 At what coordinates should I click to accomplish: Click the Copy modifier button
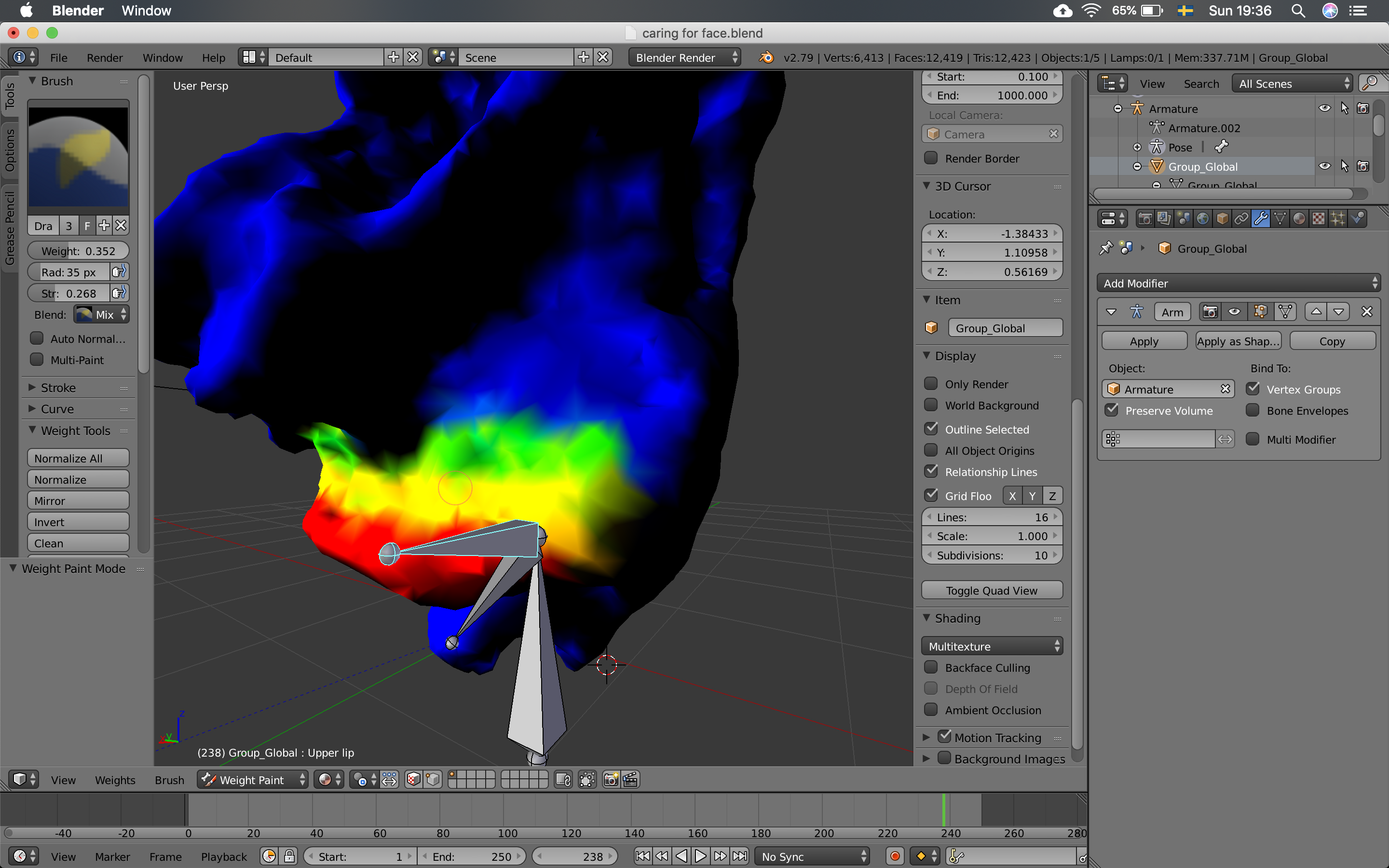coord(1332,340)
